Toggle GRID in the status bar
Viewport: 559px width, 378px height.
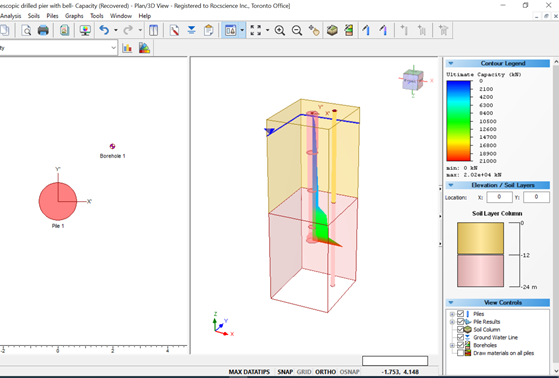coord(304,372)
